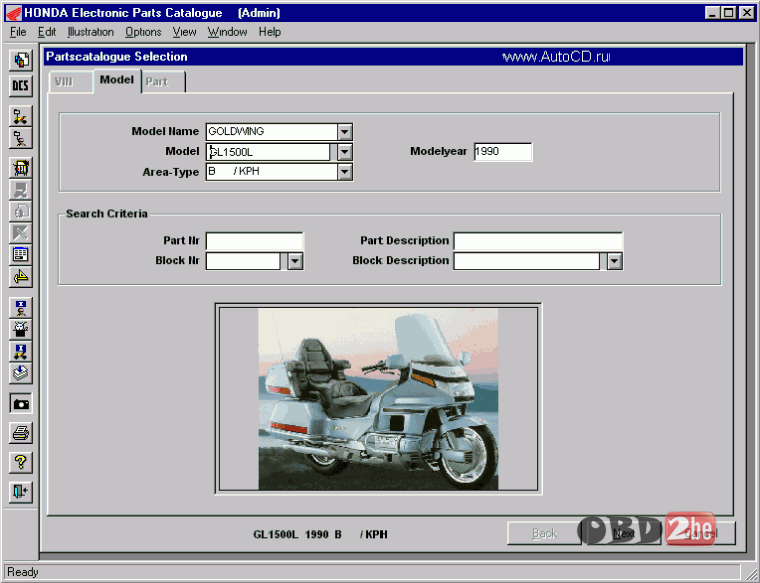
Task: Click the exit door icon in the sidebar
Action: tap(20, 492)
